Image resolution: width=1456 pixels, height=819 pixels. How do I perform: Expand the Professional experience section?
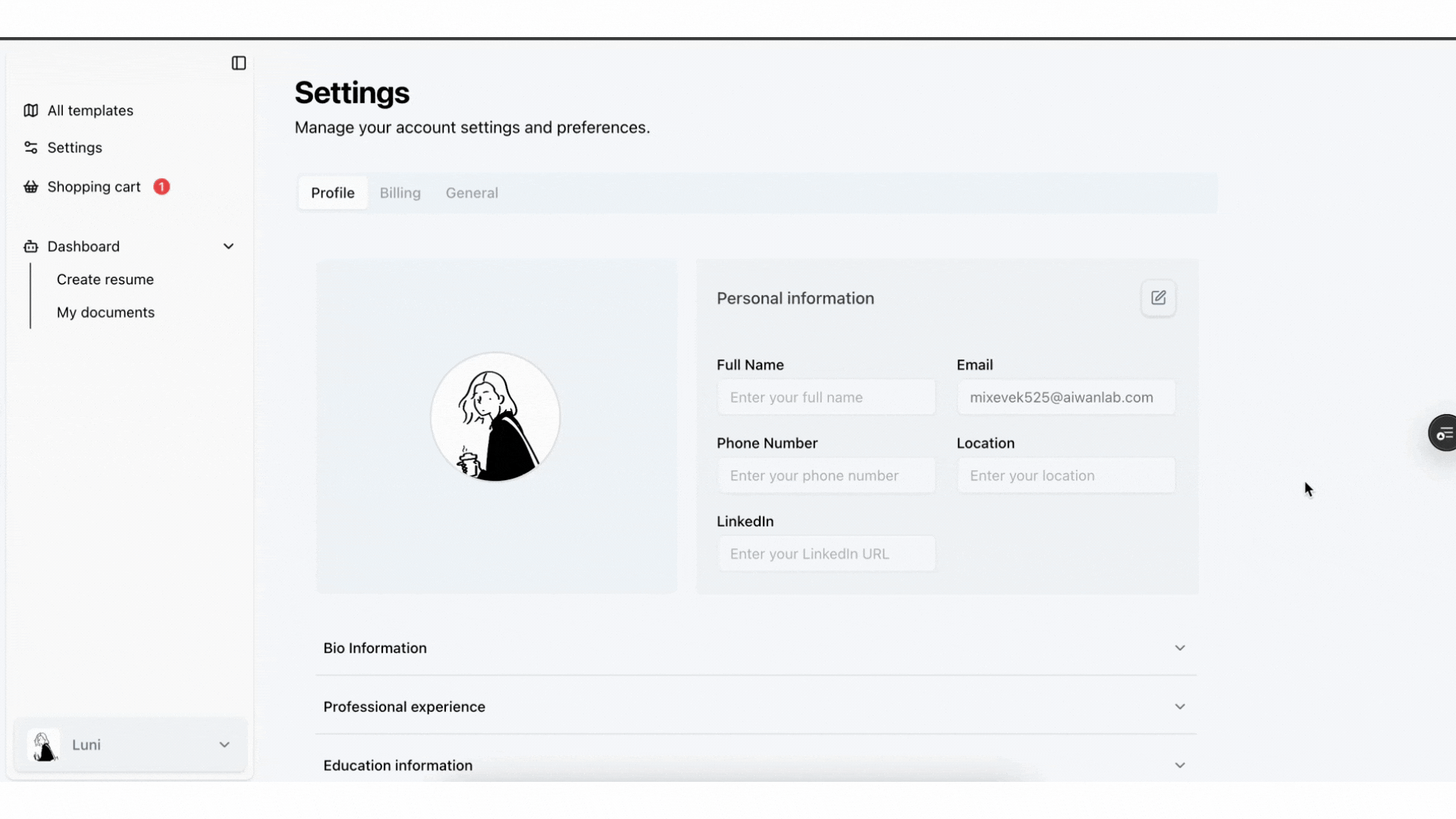[1180, 707]
